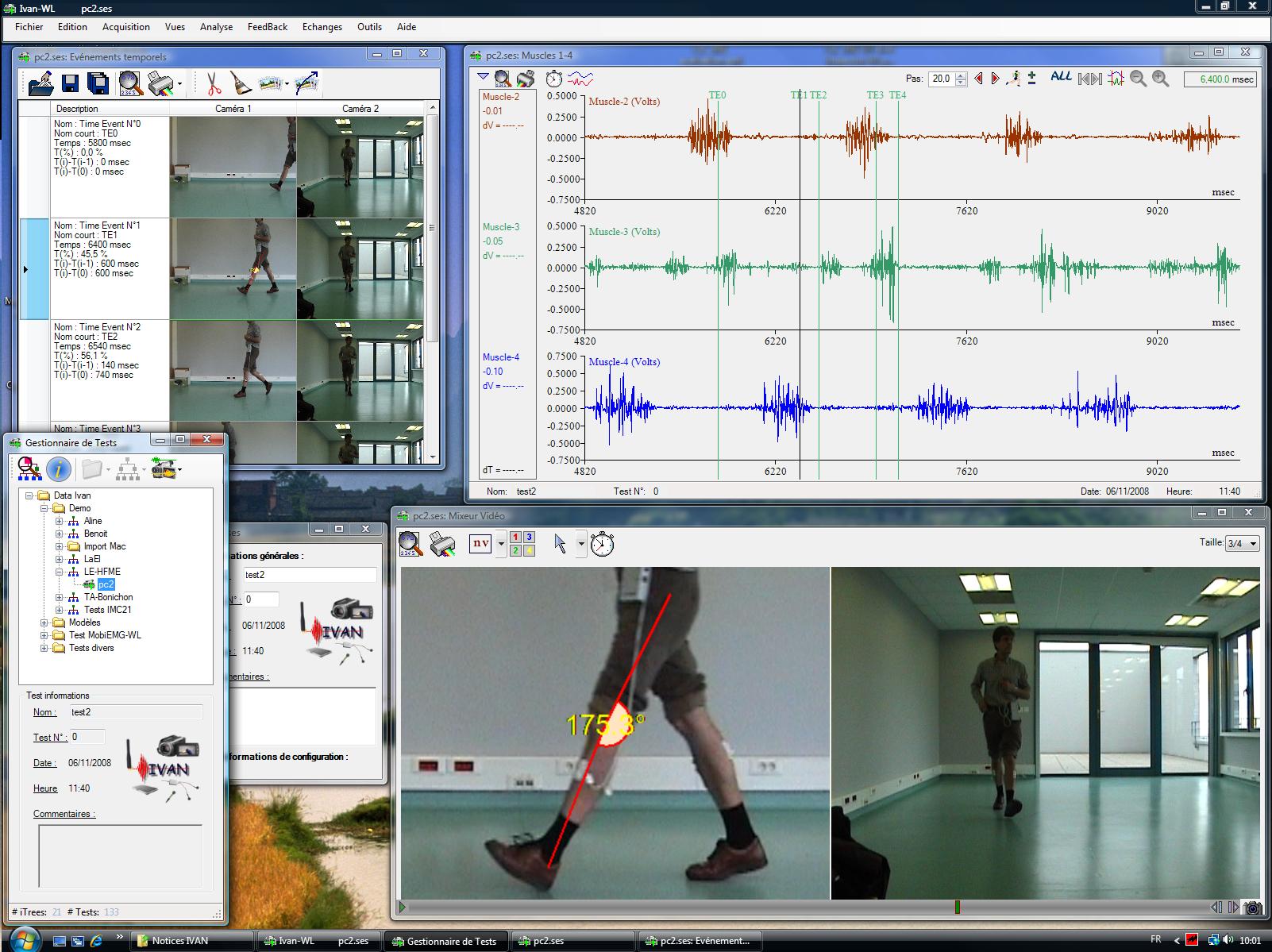The height and width of the screenshot is (952, 1272).
Task: Click camcorder acquisition icon in Gestionnaire de Tests
Action: tap(163, 468)
